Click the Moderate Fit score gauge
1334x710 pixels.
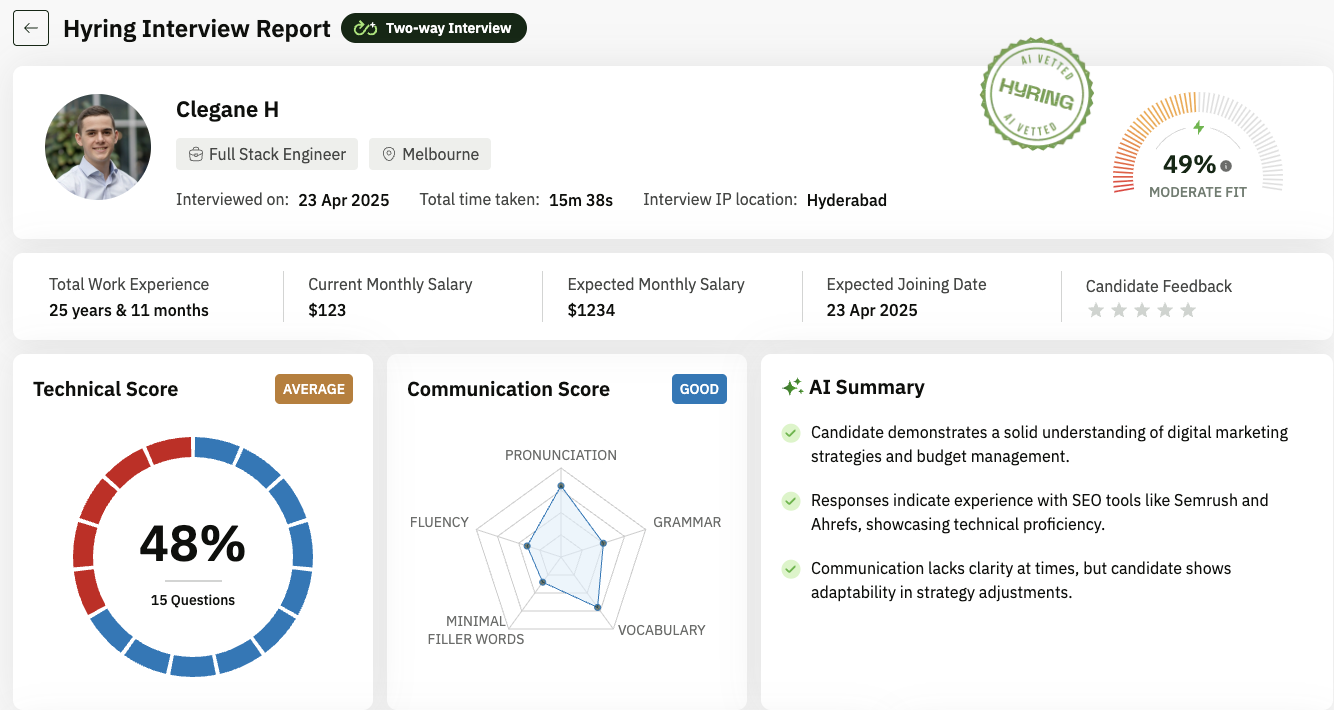1198,150
